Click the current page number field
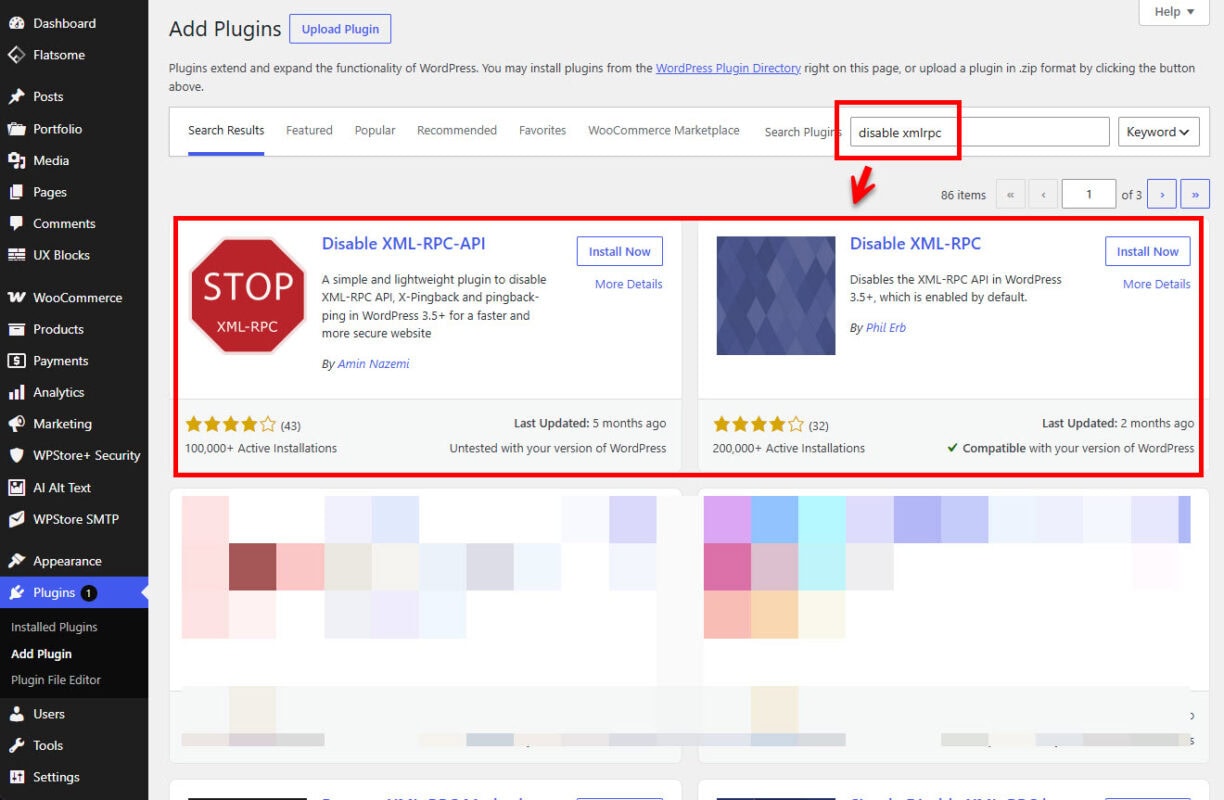Image resolution: width=1224 pixels, height=800 pixels. [1089, 195]
